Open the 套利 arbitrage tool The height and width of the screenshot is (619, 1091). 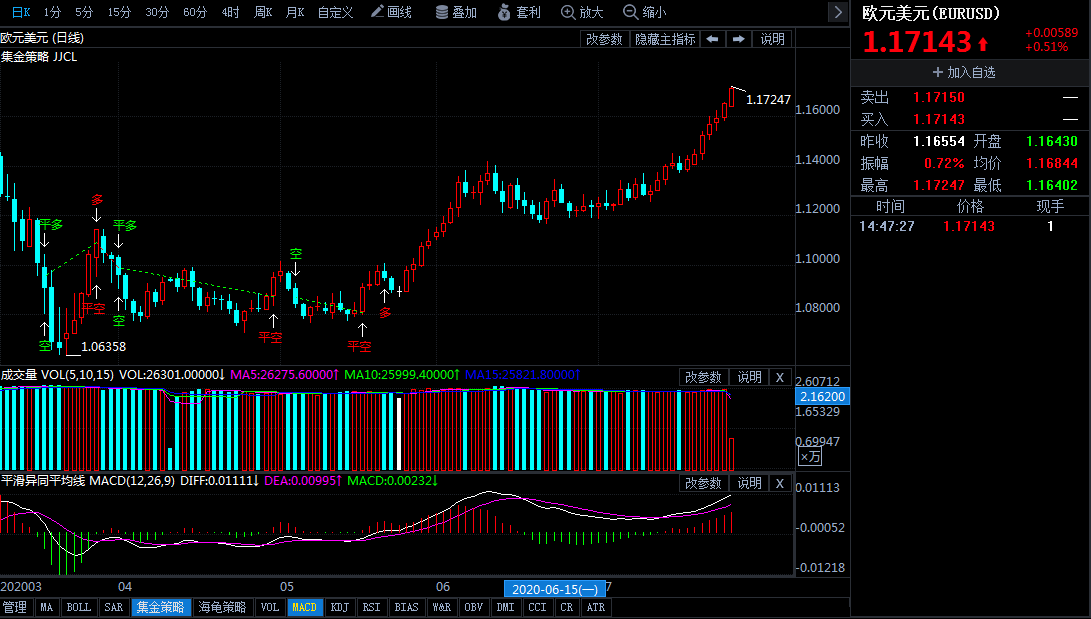coord(519,12)
